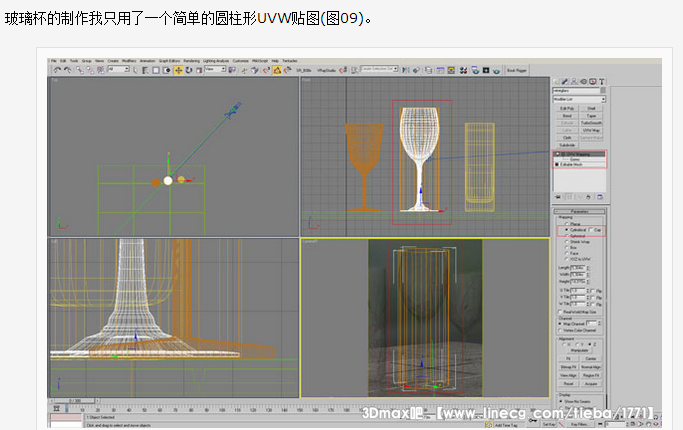This screenshot has height=430, width=683.
Task: Select the Select and Link tool
Action: (80, 70)
